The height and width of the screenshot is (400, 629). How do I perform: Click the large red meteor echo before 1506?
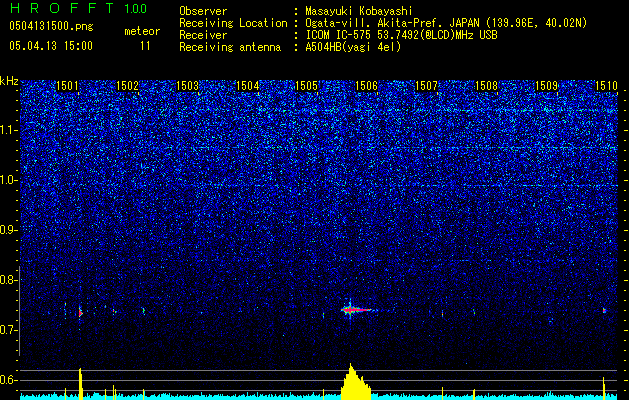355,310
